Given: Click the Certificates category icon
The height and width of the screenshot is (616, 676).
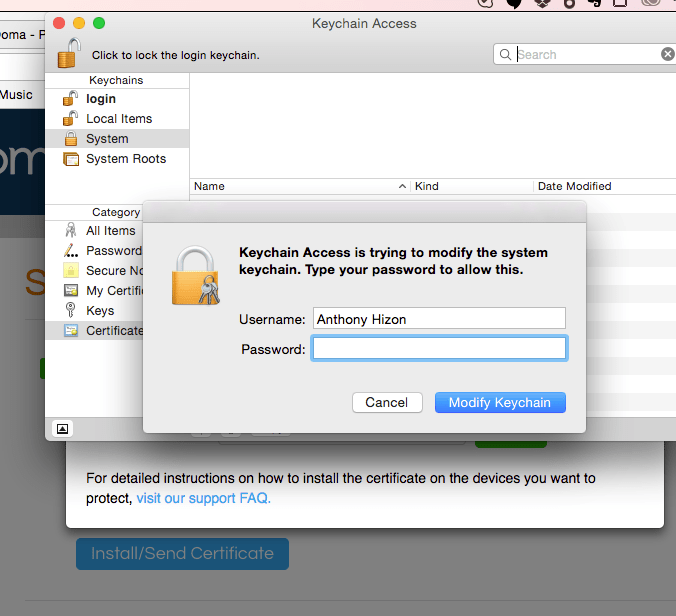Looking at the screenshot, I should 71,330.
